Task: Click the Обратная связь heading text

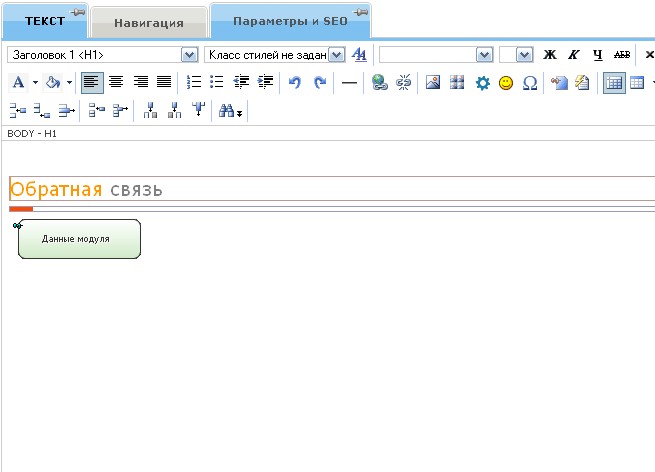Action: click(x=86, y=189)
